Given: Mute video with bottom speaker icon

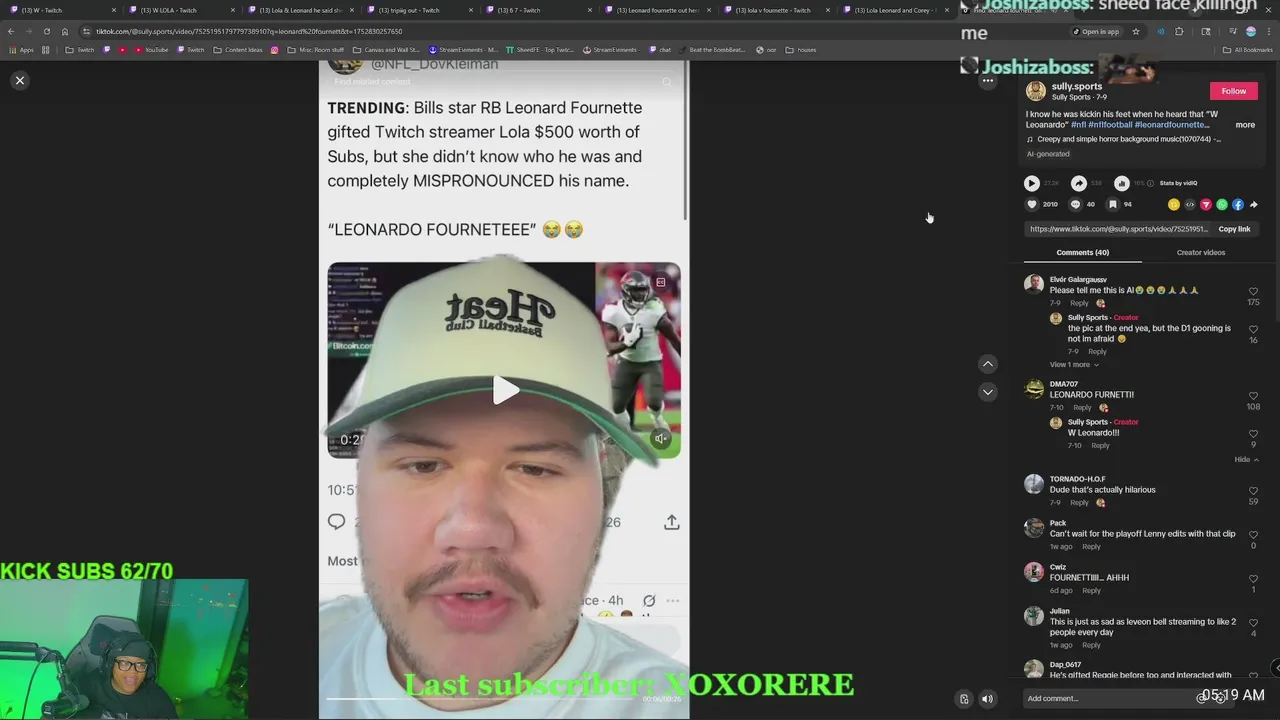Looking at the screenshot, I should click(x=987, y=699).
